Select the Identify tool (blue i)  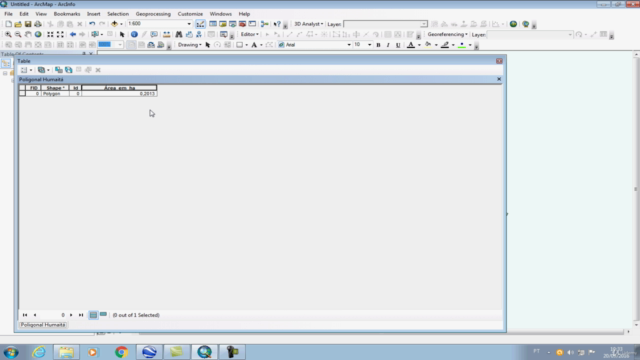tap(134, 35)
